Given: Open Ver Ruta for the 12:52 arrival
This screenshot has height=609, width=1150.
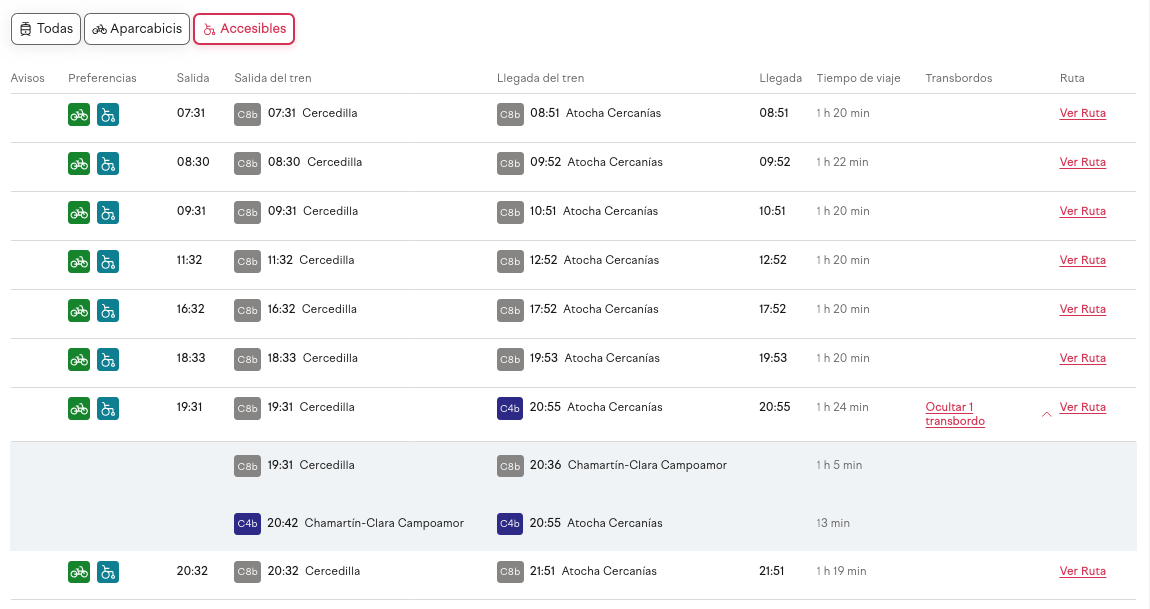Looking at the screenshot, I should pos(1082,261).
